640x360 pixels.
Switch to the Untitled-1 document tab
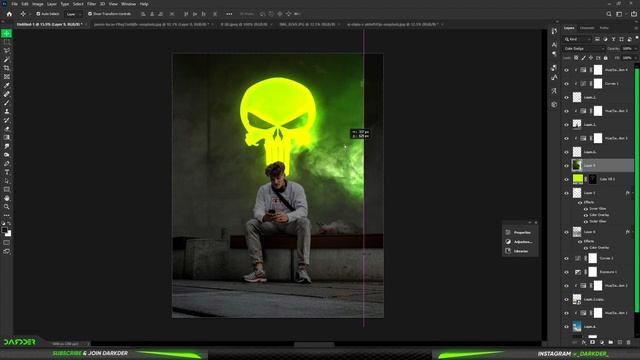pos(49,24)
